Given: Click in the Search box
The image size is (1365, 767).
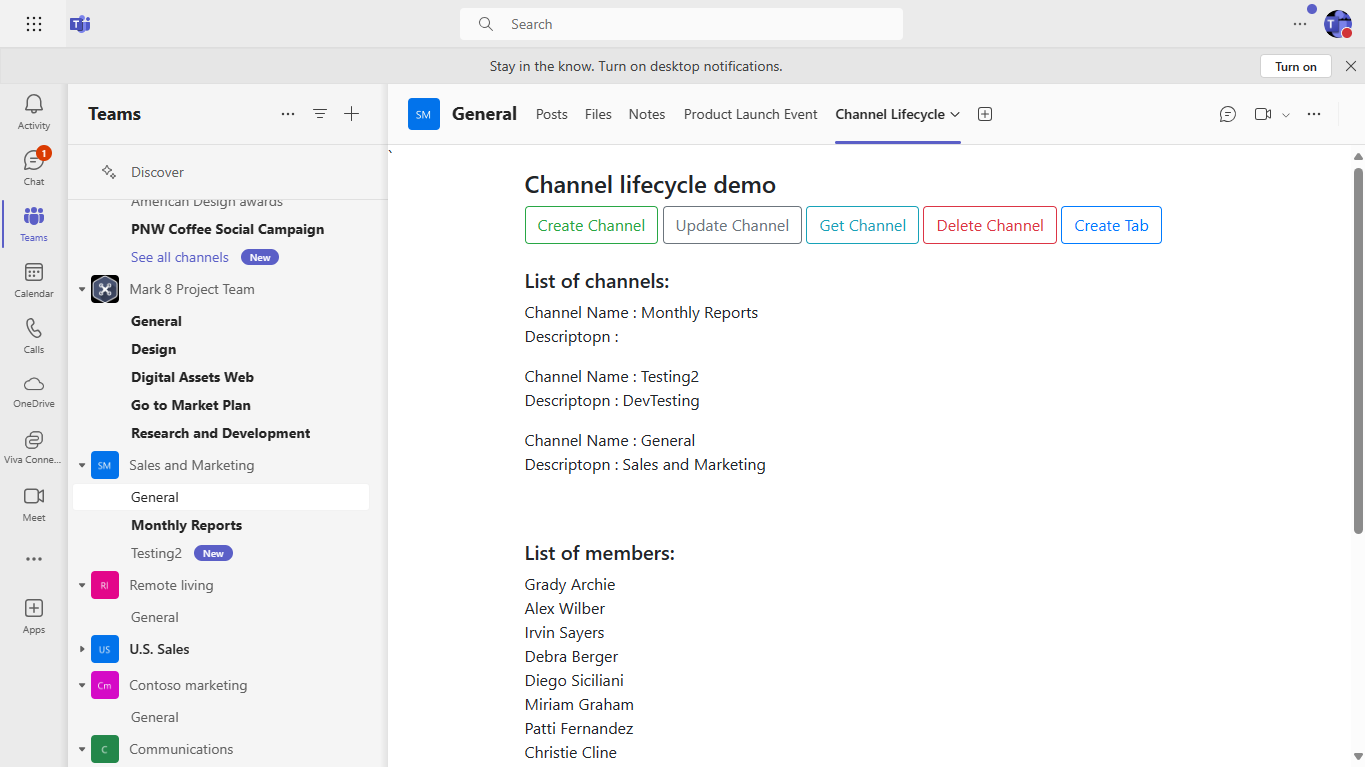Looking at the screenshot, I should (681, 24).
